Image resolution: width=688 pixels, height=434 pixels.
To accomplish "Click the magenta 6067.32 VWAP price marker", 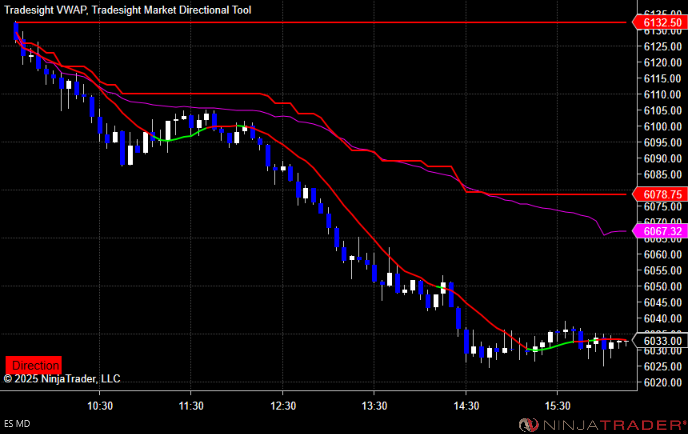I will tap(660, 231).
